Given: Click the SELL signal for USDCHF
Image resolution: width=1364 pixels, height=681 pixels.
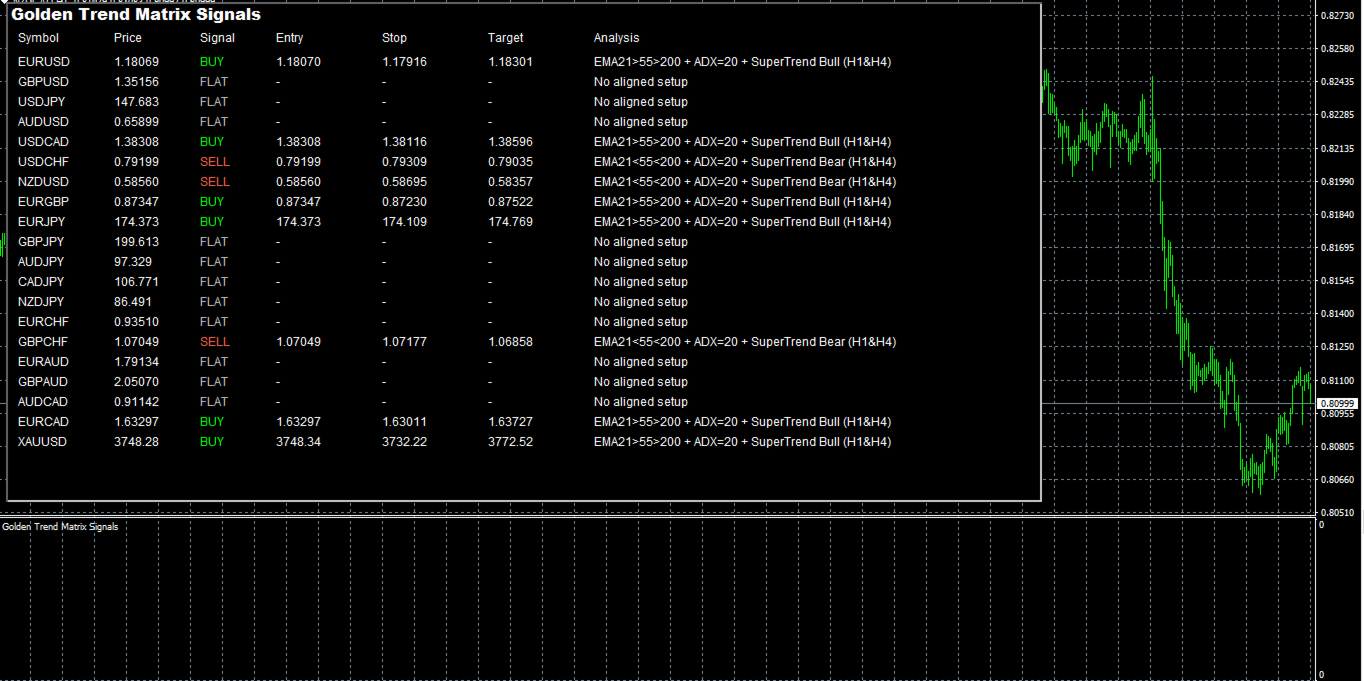Looking at the screenshot, I should [x=215, y=162].
